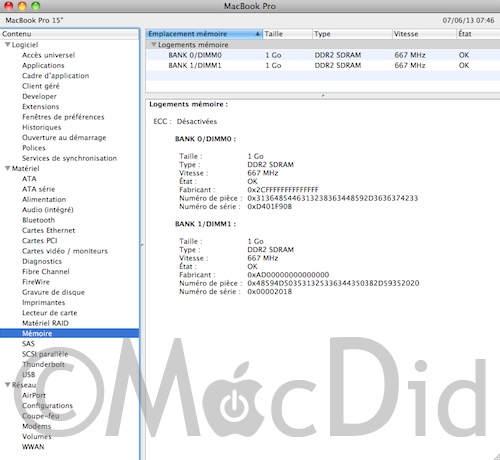The width and height of the screenshot is (500, 460).
Task: Open Cartes Ethernet item
Action: (x=49, y=230)
